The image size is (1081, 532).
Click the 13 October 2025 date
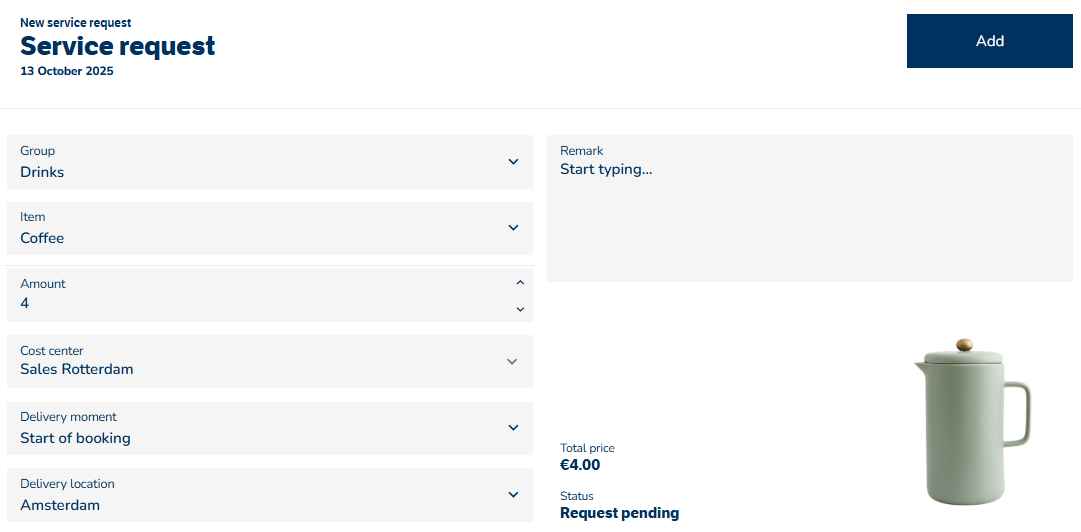click(67, 71)
